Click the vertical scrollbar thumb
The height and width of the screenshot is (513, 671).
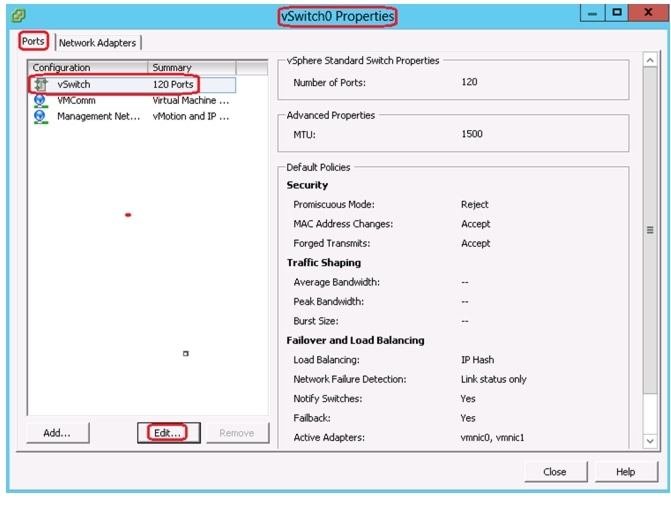(650, 230)
